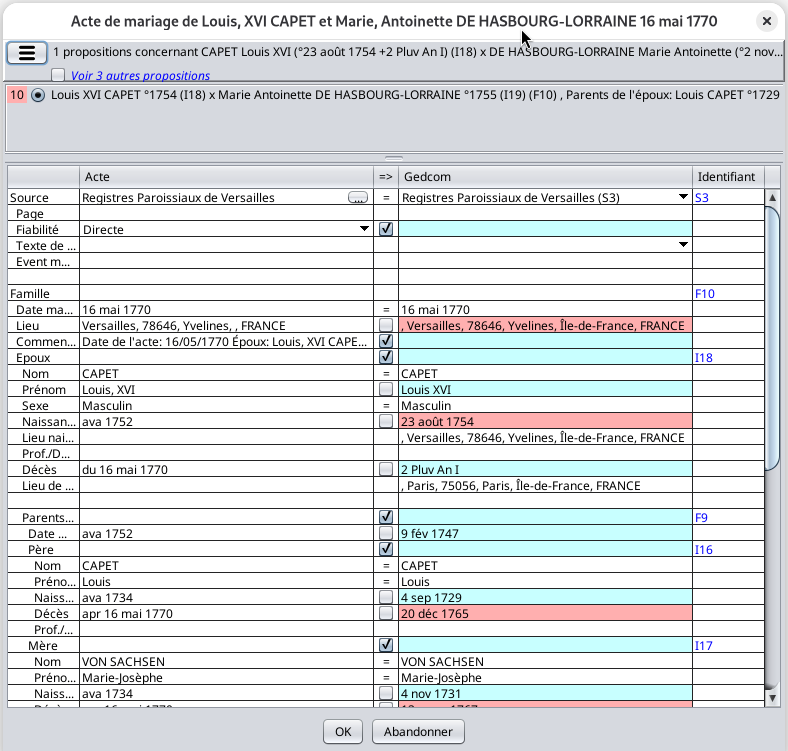Edit the Lieu acte cell Versailles, 78646

[226, 326]
